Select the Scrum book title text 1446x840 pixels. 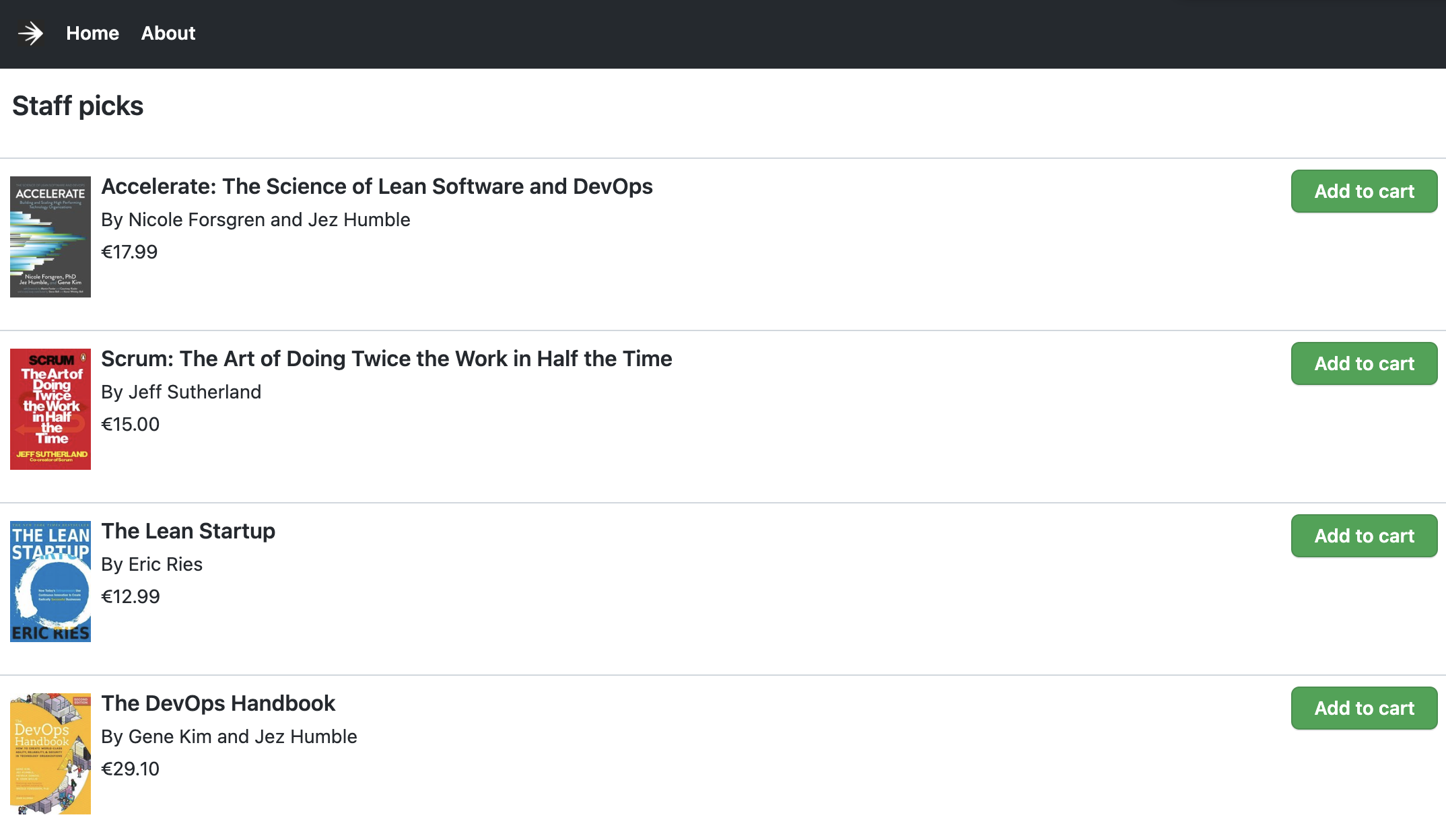(386, 359)
